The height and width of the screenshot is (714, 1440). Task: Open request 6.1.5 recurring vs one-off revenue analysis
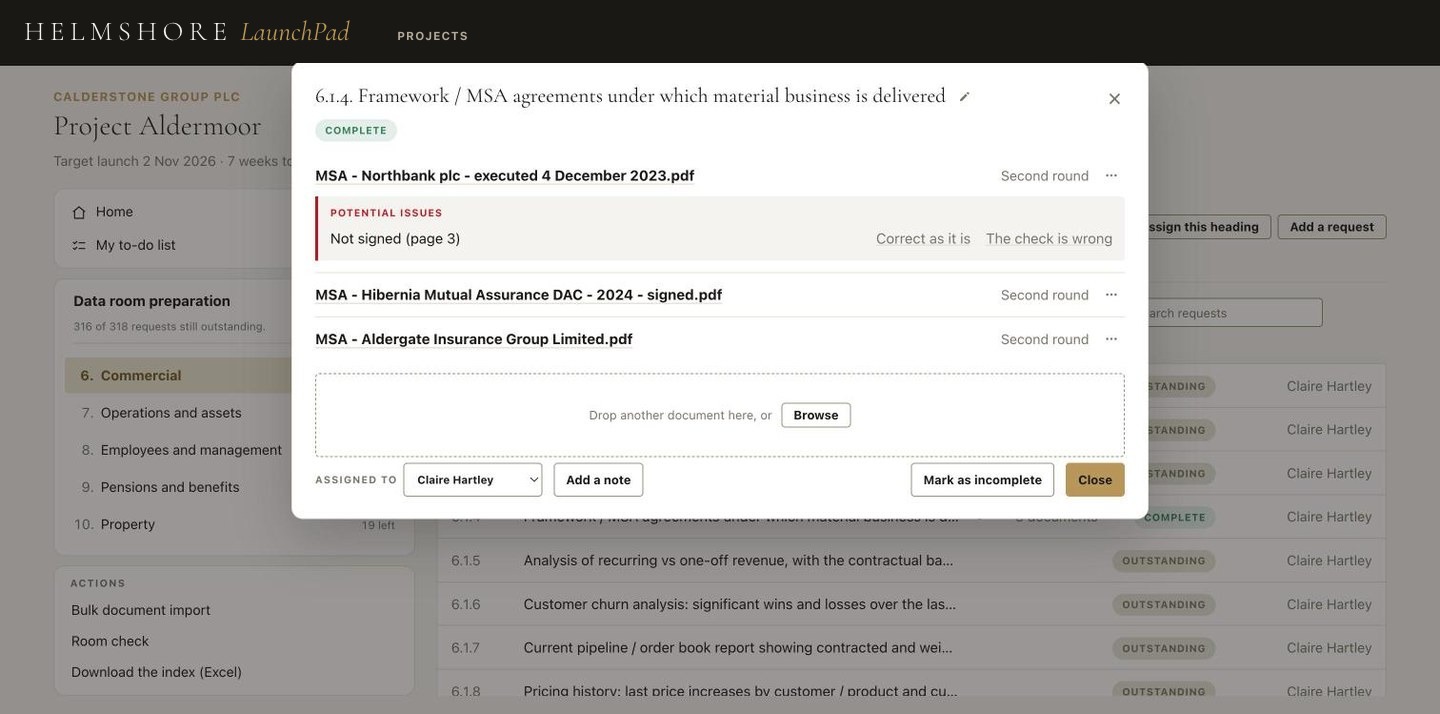(738, 560)
